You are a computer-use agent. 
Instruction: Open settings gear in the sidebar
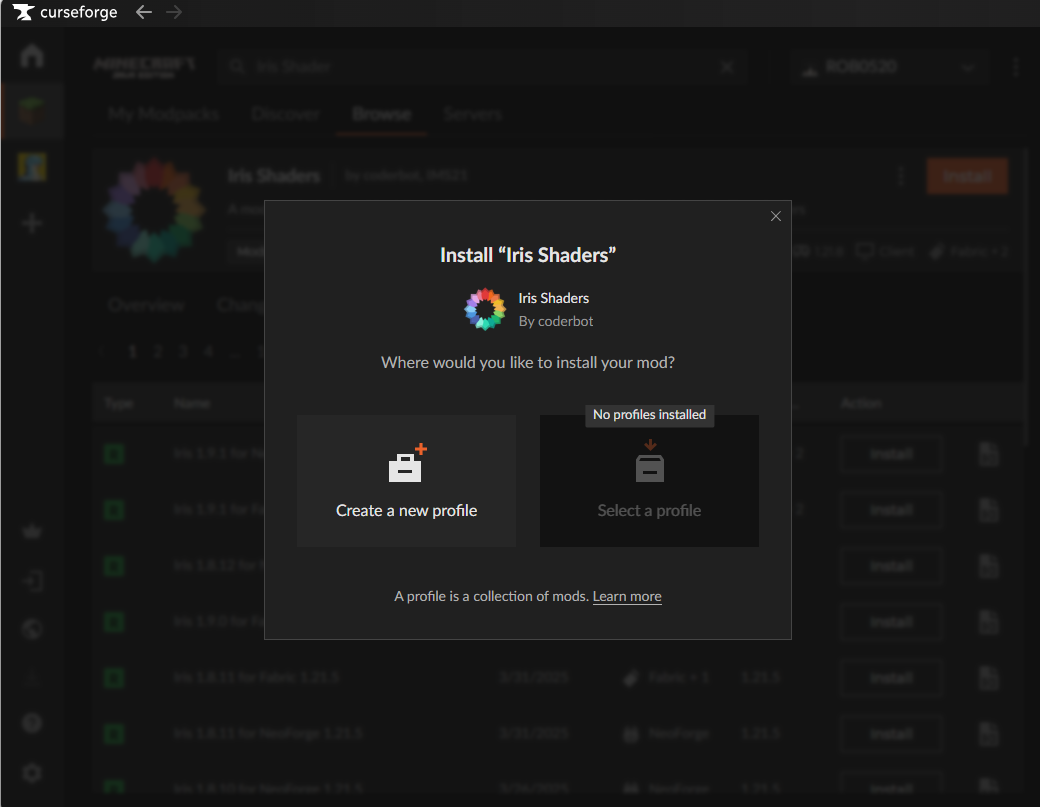(32, 773)
